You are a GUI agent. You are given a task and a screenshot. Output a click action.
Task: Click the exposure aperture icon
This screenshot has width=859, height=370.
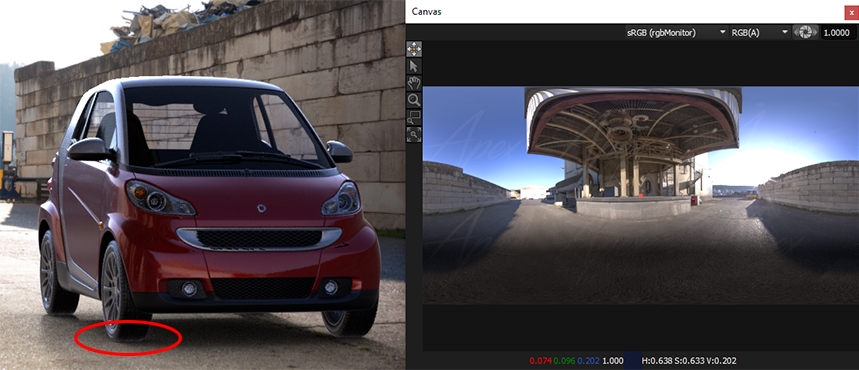[x=805, y=32]
